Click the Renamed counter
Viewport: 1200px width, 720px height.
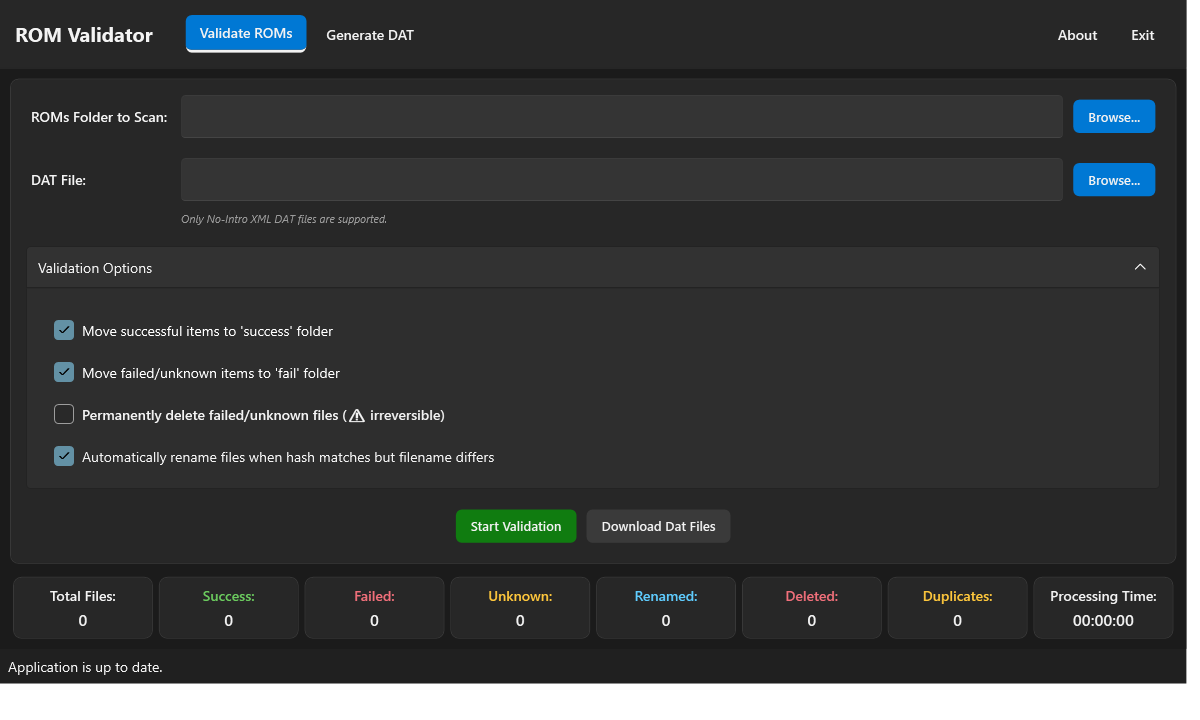pyautogui.click(x=666, y=608)
